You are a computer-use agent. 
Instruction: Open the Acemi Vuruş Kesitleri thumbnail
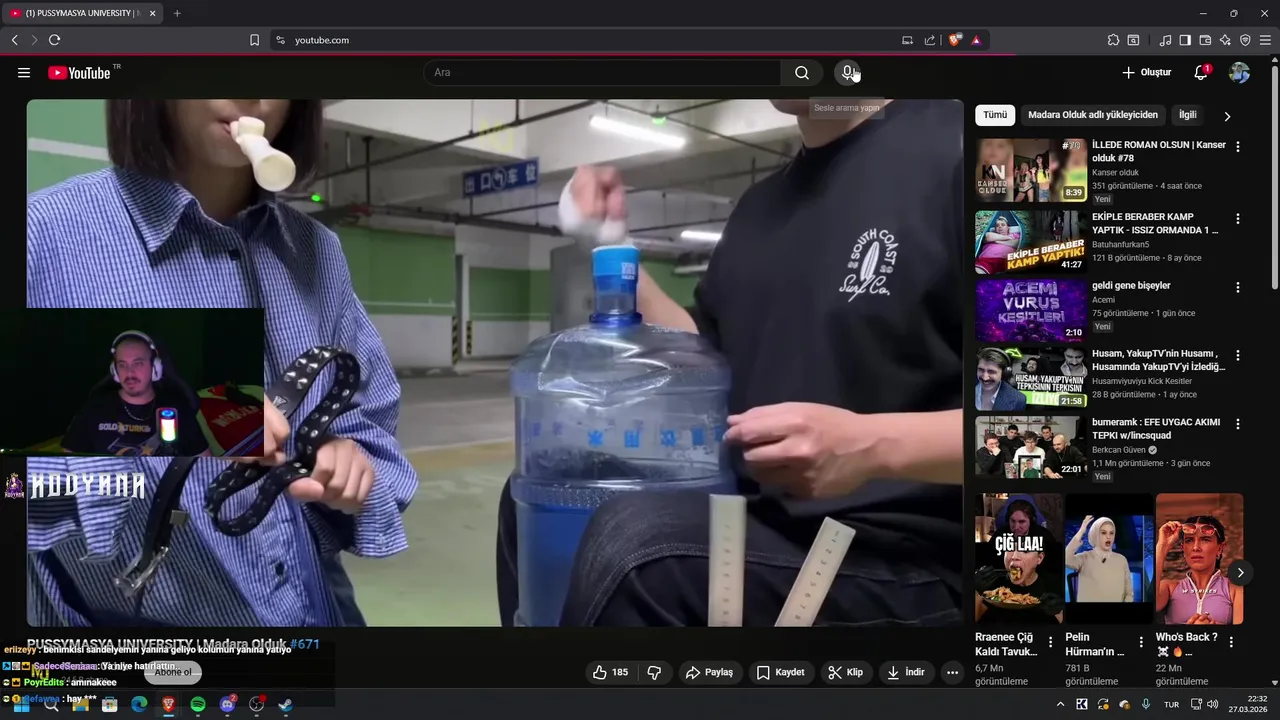[1031, 310]
